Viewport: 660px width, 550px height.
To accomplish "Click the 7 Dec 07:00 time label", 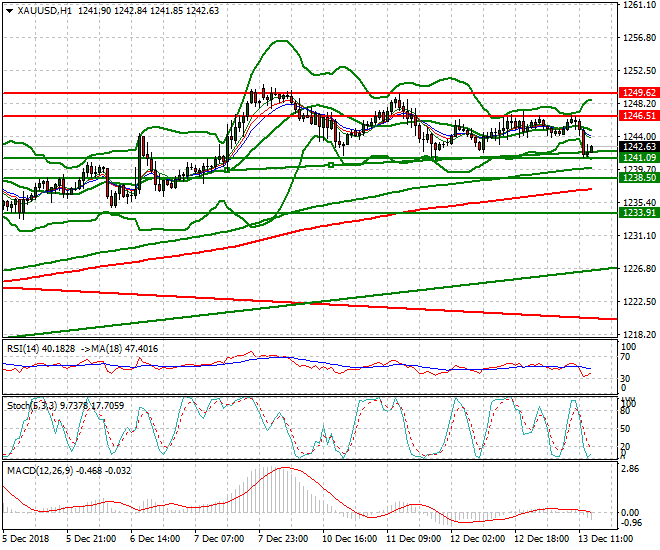I will pyautogui.click(x=219, y=539).
